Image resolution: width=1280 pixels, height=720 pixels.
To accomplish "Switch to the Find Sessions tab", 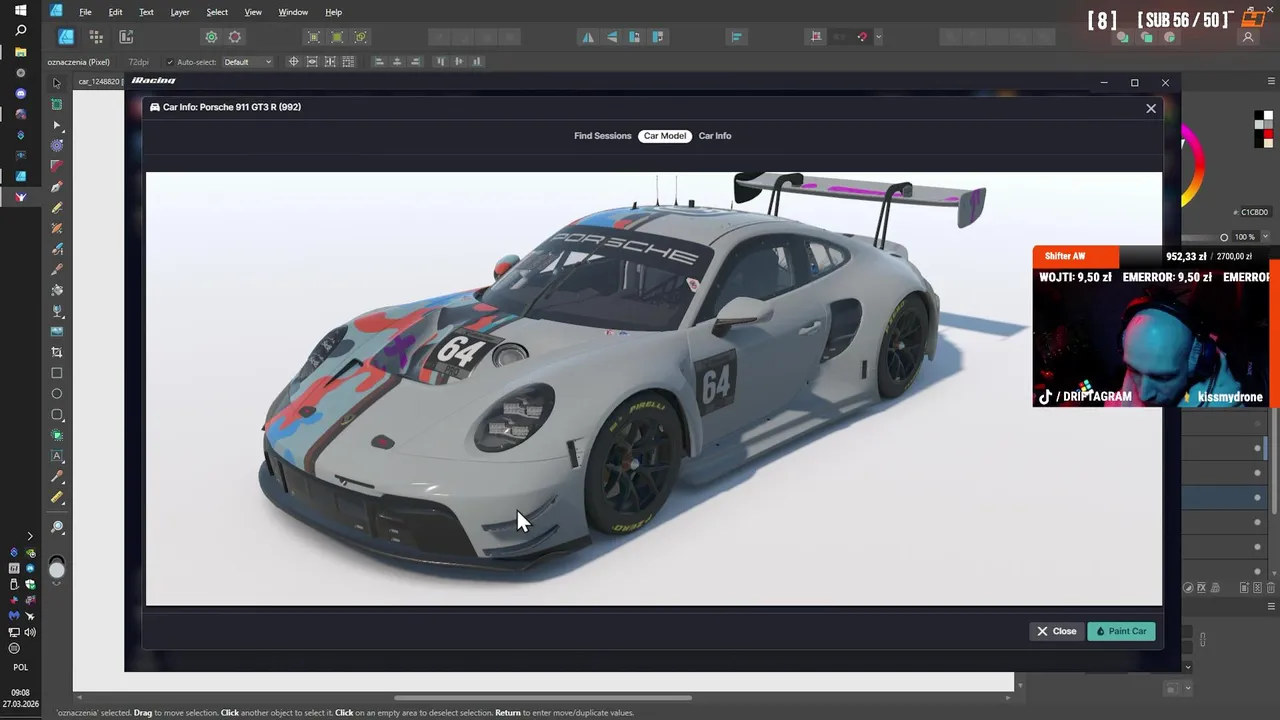I will (603, 136).
